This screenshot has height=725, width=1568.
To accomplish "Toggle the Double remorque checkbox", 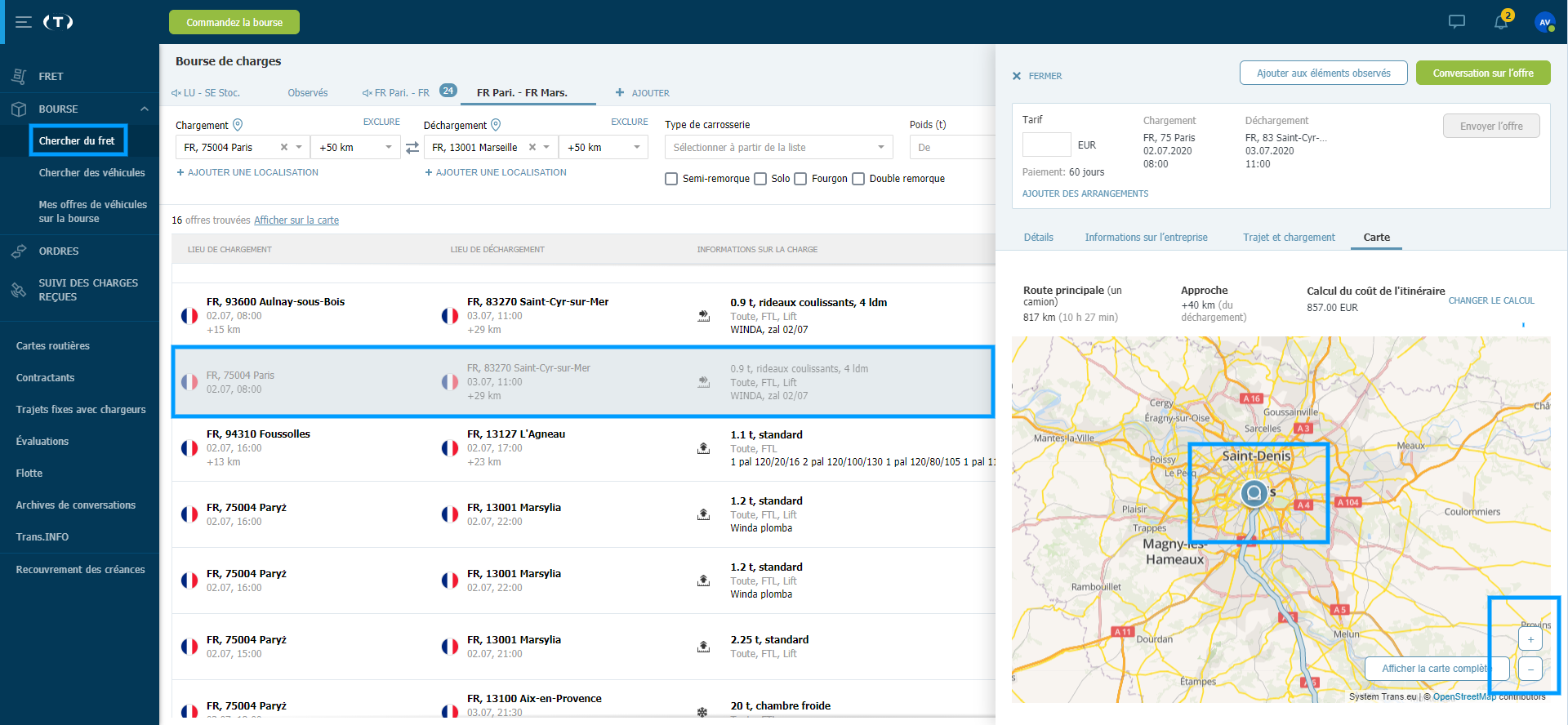I will (x=858, y=179).
